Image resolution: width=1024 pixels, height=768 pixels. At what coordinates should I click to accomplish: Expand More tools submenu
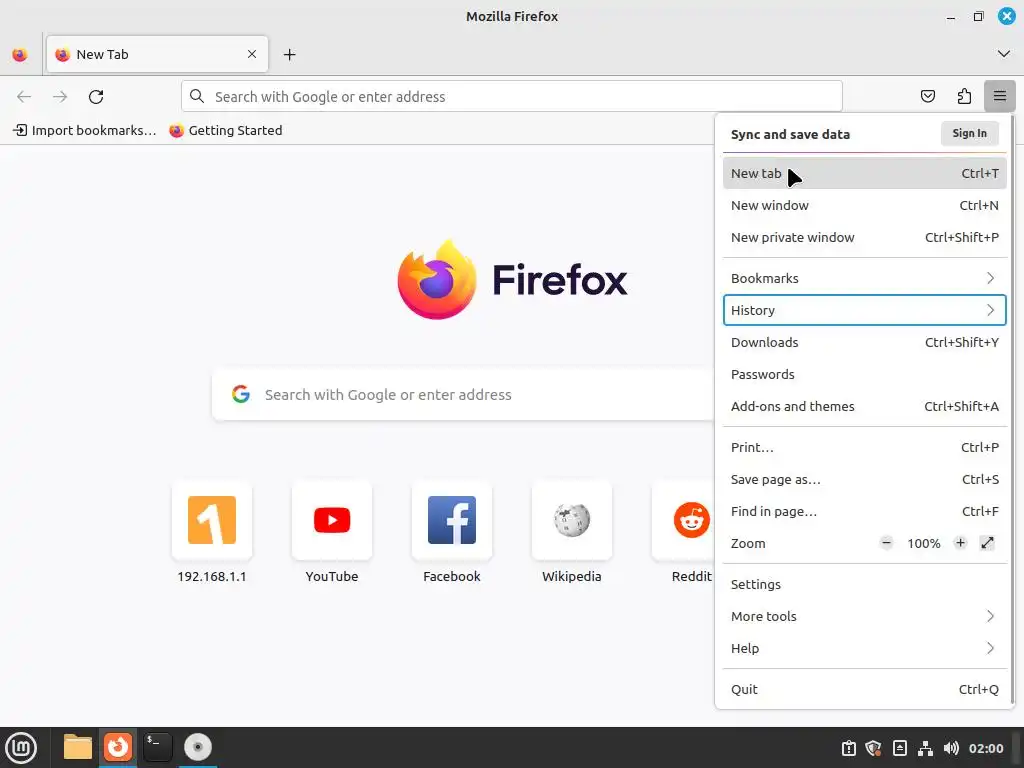864,616
